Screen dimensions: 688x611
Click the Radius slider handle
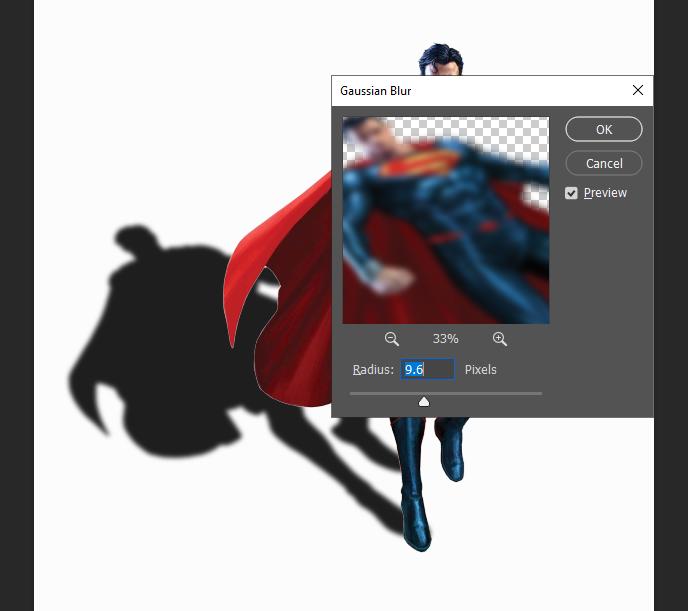tap(424, 401)
